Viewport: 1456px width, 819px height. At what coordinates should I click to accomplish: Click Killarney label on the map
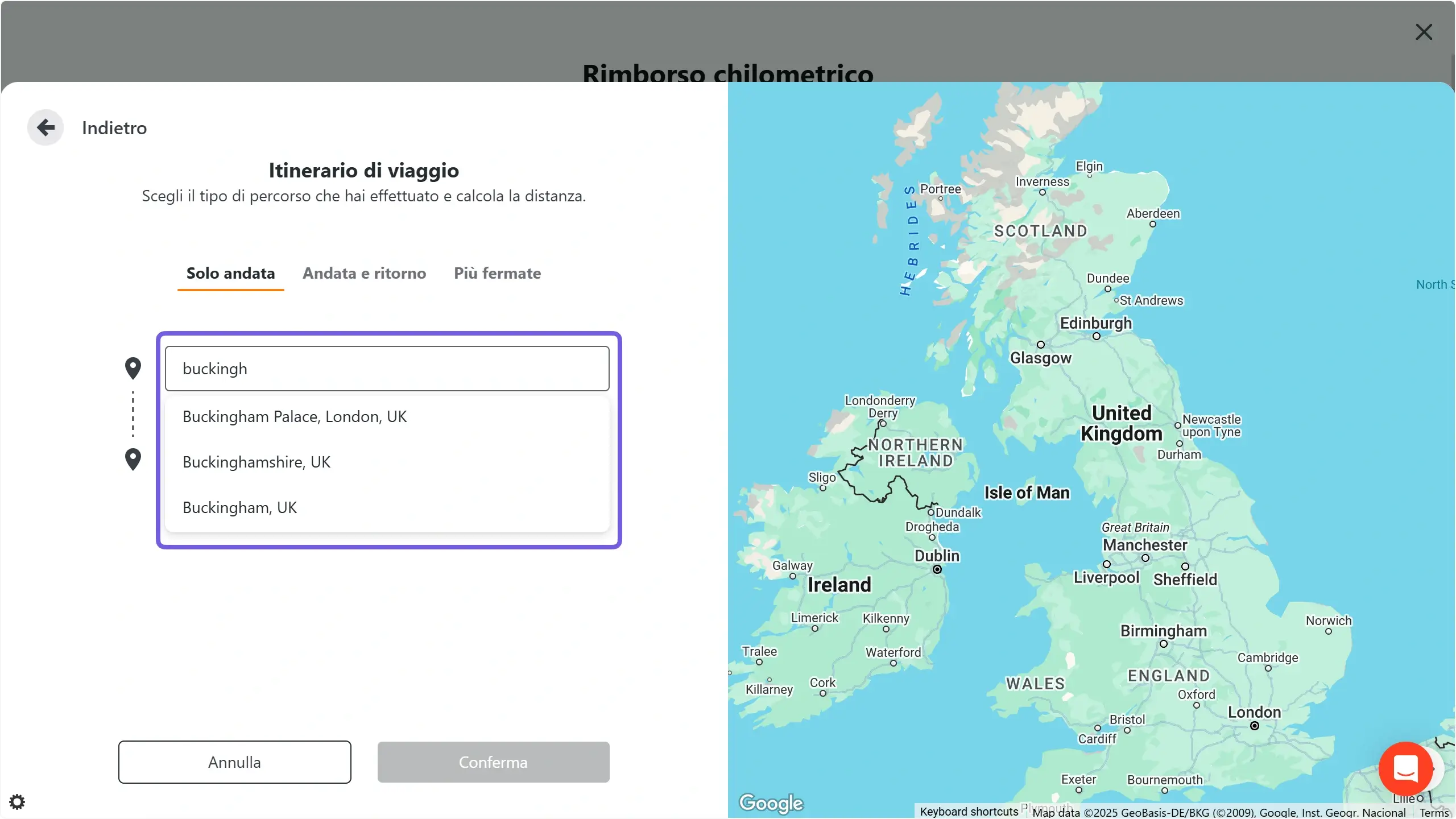pos(768,689)
